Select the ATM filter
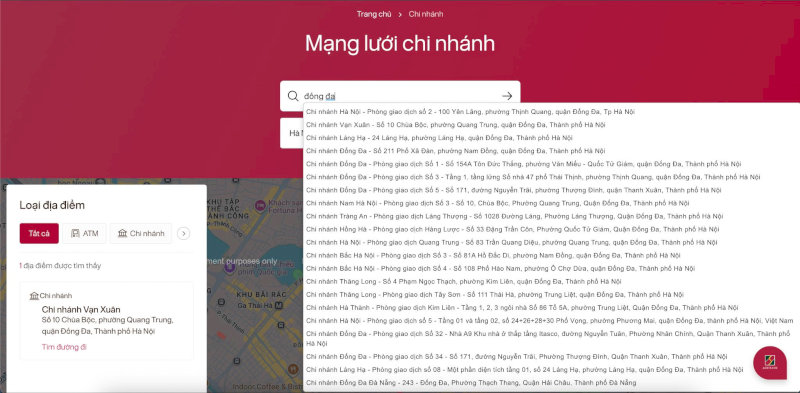800x393 pixels. [85, 233]
